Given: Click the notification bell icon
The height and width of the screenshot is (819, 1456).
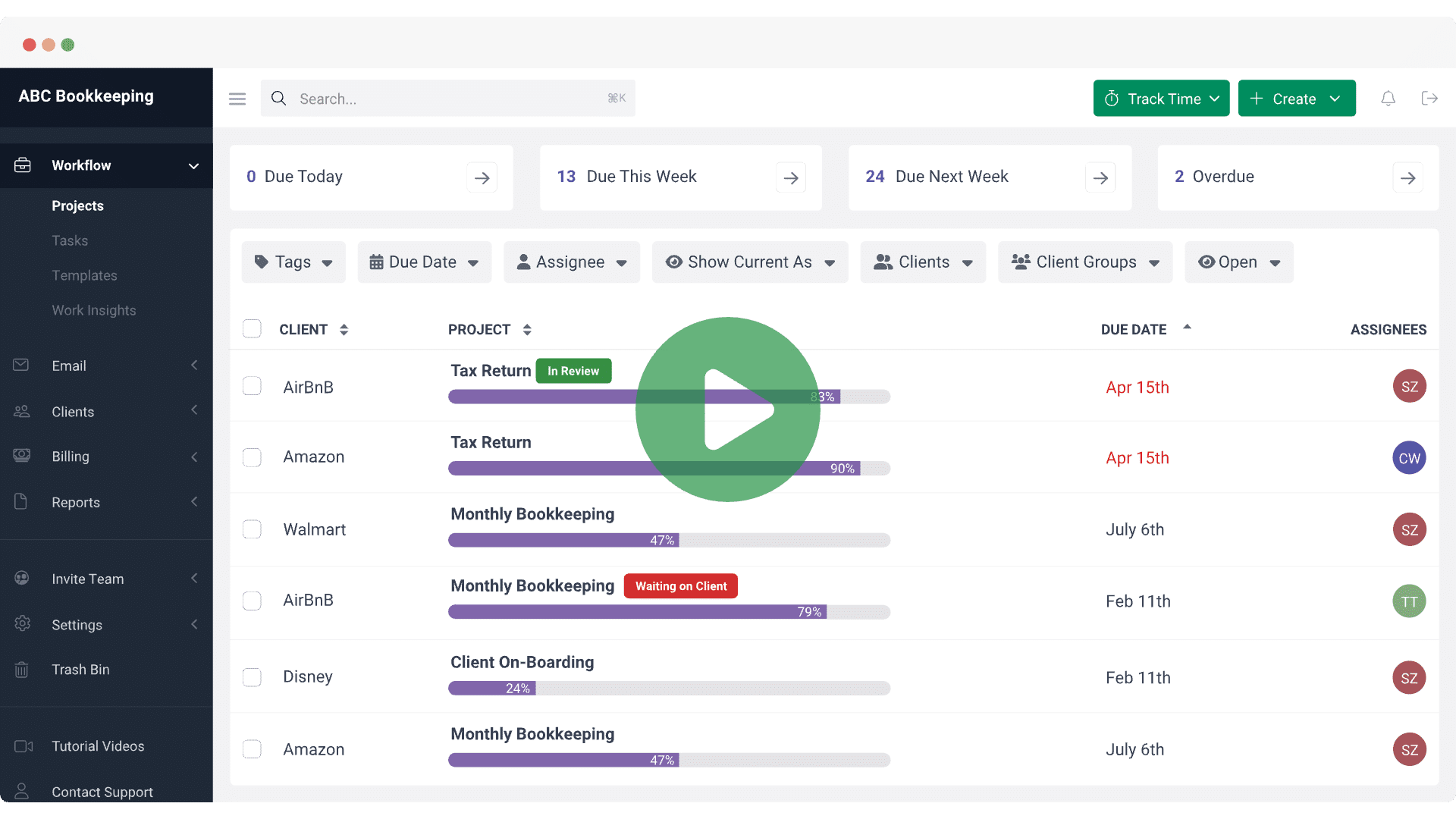Looking at the screenshot, I should coord(1388,99).
